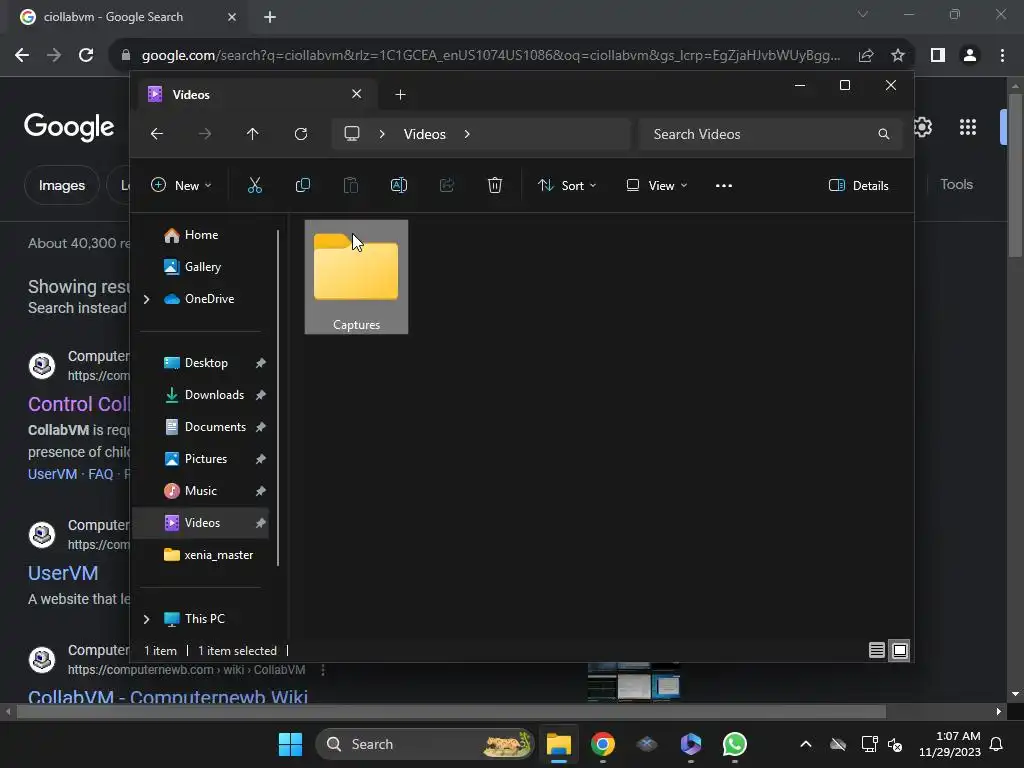Unpin Pictures from Quick access
1024x768 pixels.
pyautogui.click(x=261, y=459)
